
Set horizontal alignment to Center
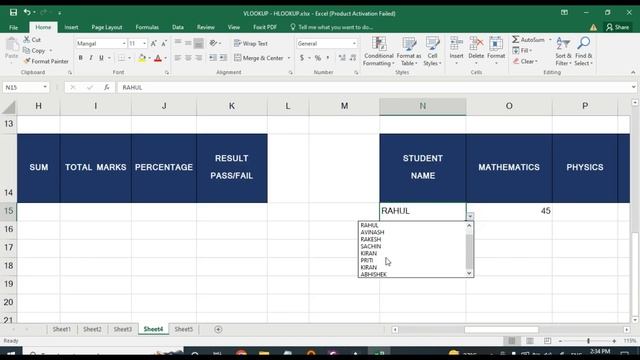click(x=188, y=58)
